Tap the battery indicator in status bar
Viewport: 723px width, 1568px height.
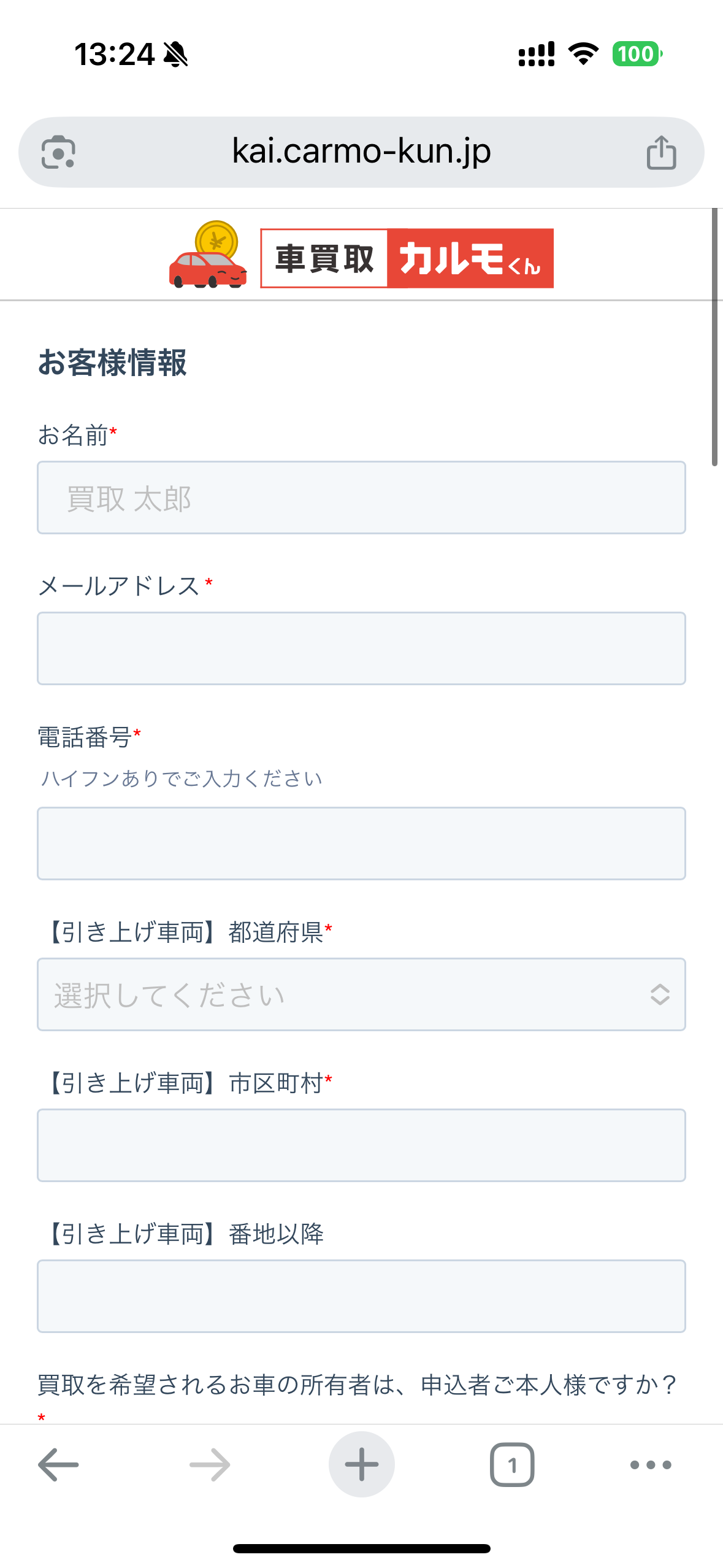click(x=637, y=54)
